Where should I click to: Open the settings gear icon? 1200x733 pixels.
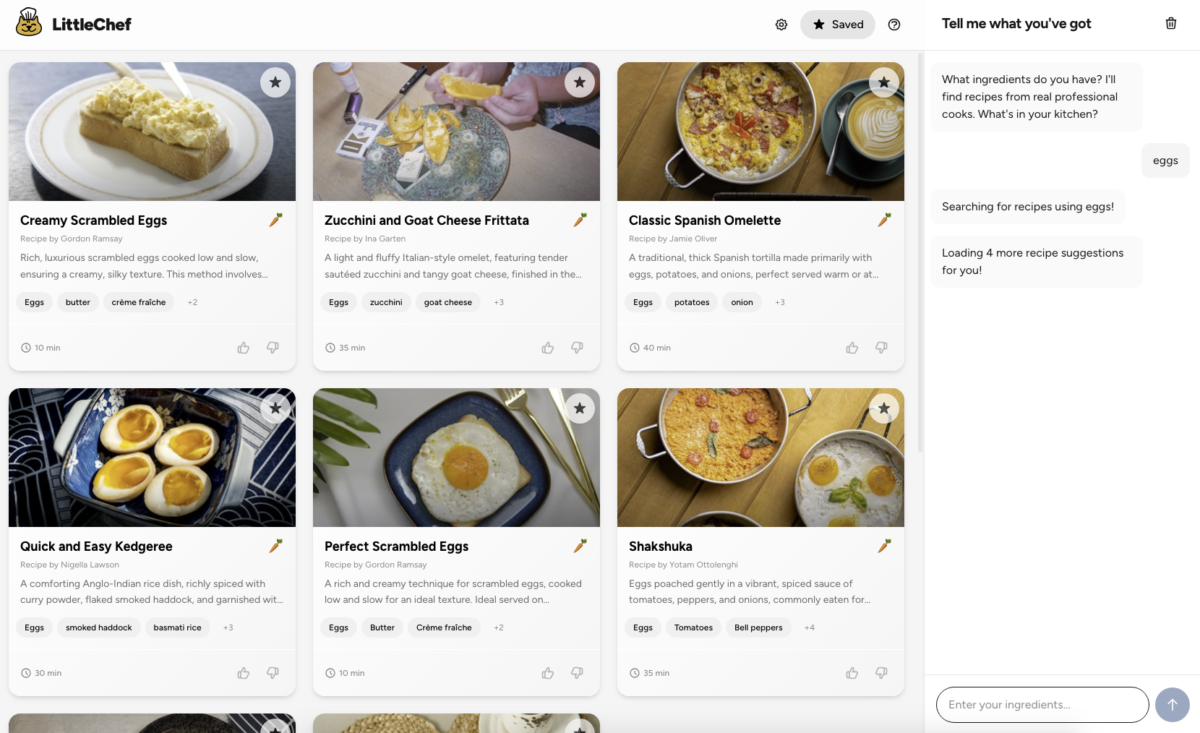(781, 24)
